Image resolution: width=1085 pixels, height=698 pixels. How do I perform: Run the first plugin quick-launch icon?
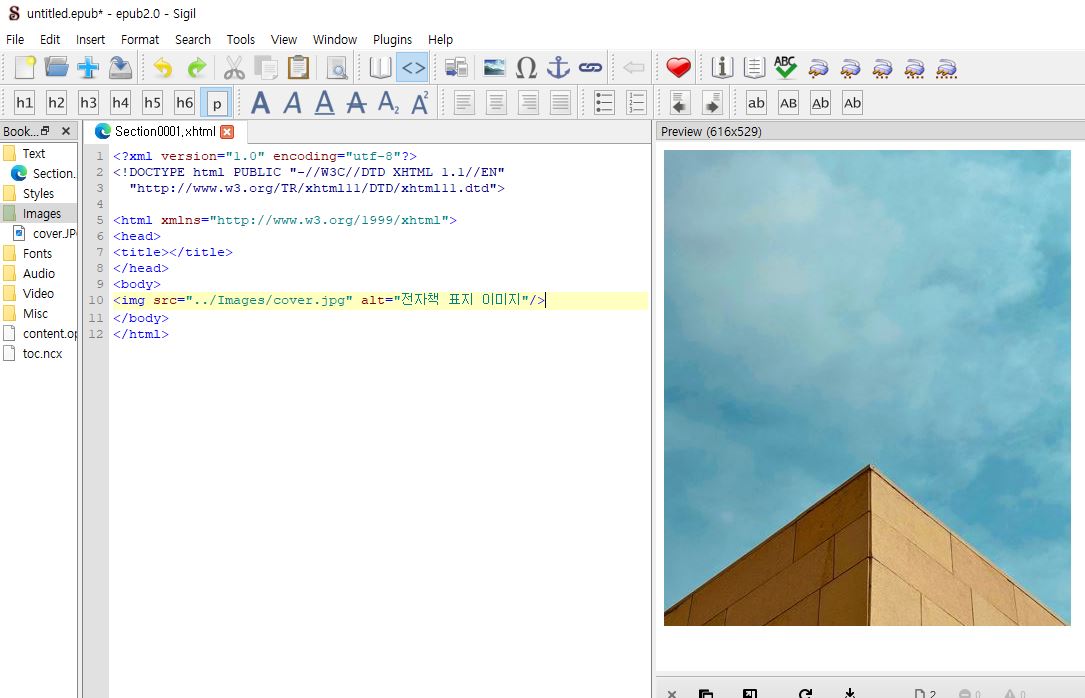(x=818, y=68)
